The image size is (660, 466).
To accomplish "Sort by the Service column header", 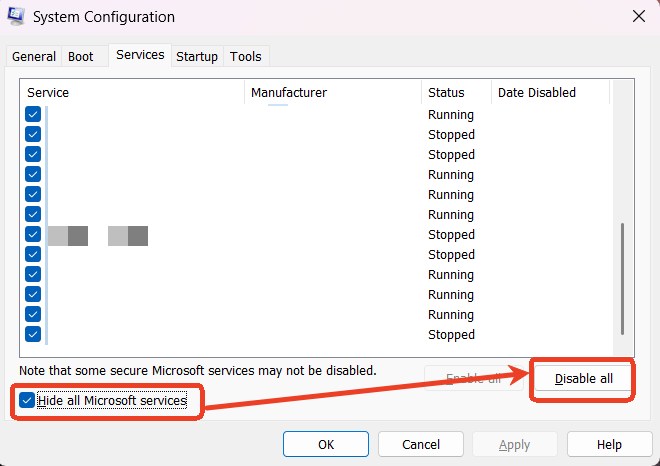I will pos(132,93).
